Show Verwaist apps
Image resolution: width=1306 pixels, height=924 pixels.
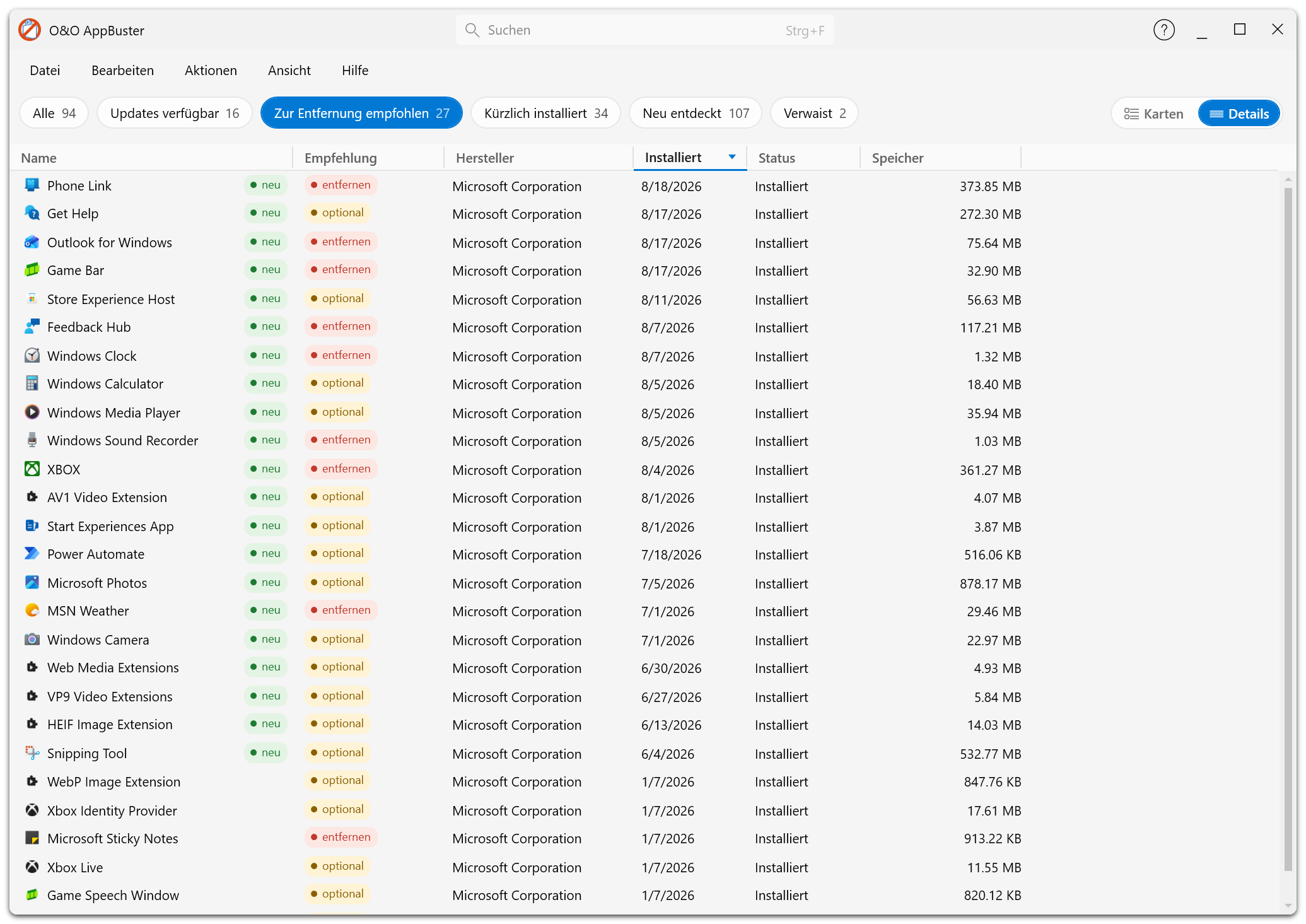814,114
